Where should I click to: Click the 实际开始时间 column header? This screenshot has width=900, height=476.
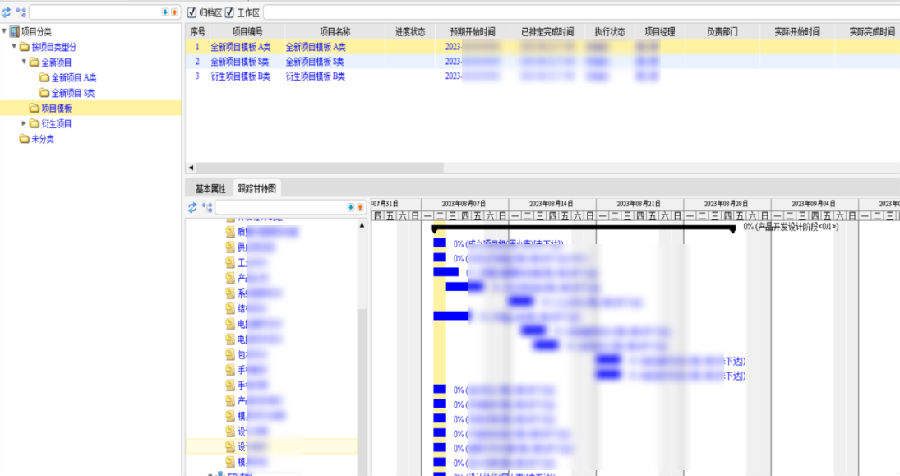click(x=797, y=32)
